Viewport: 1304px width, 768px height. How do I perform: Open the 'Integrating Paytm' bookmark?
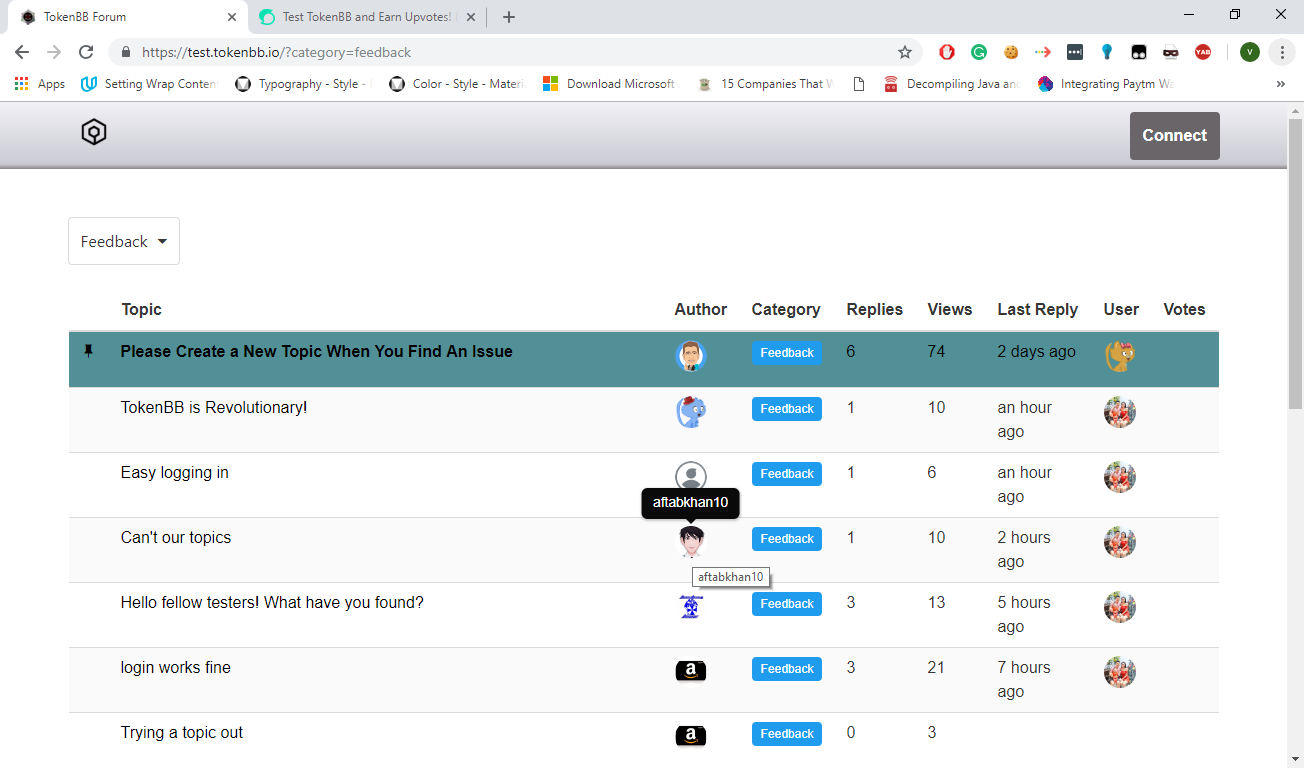(x=1105, y=84)
